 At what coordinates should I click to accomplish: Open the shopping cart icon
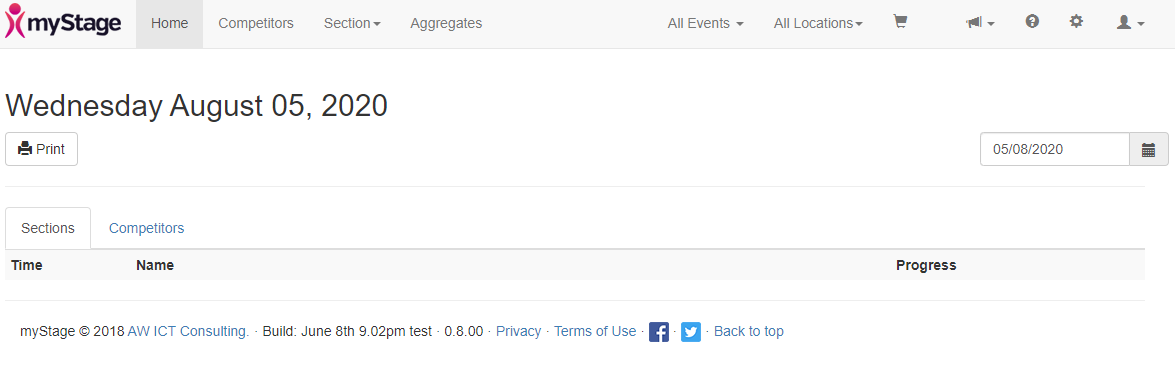[x=900, y=22]
